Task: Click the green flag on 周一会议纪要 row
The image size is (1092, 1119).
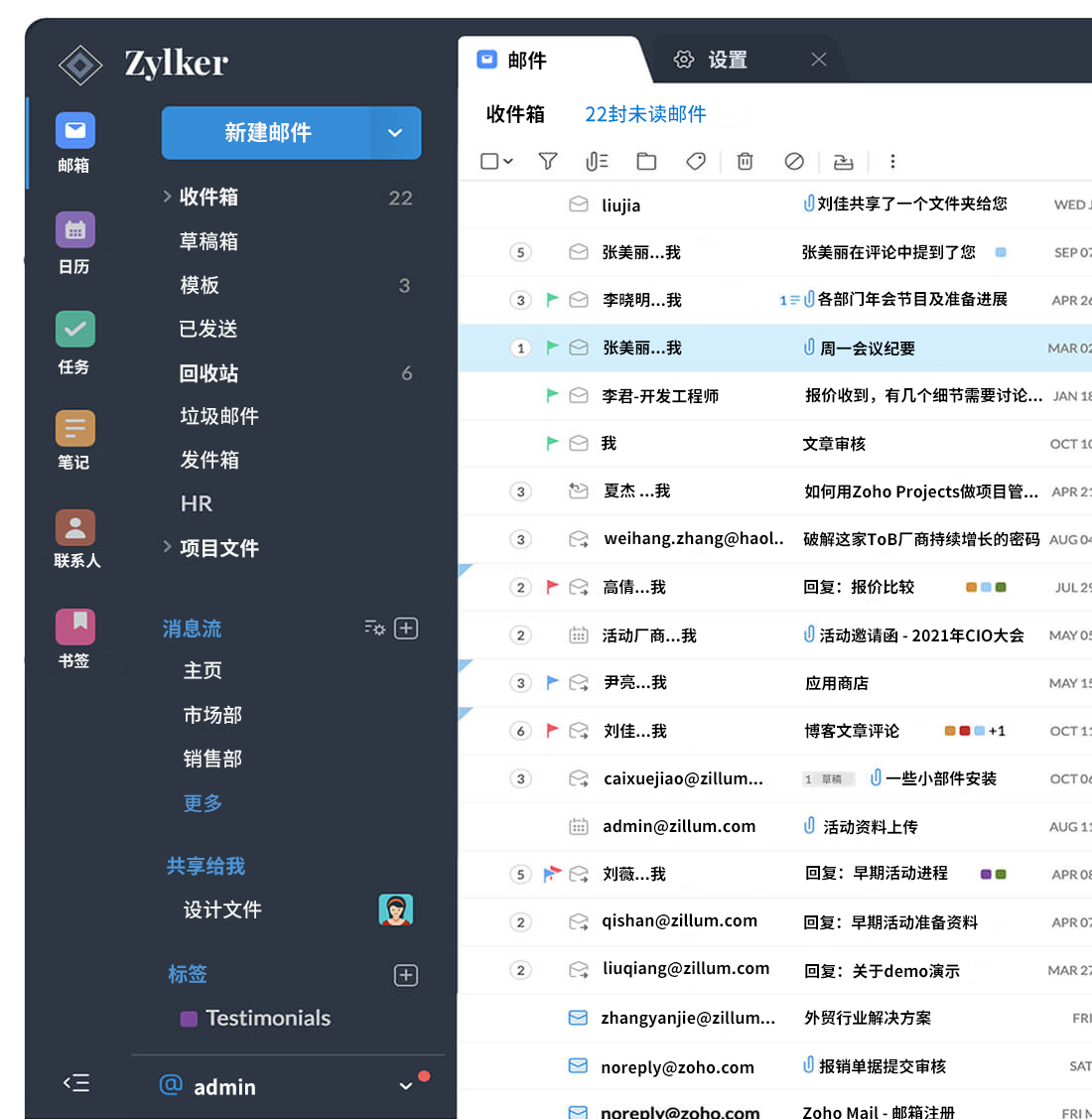Action: pyautogui.click(x=552, y=348)
